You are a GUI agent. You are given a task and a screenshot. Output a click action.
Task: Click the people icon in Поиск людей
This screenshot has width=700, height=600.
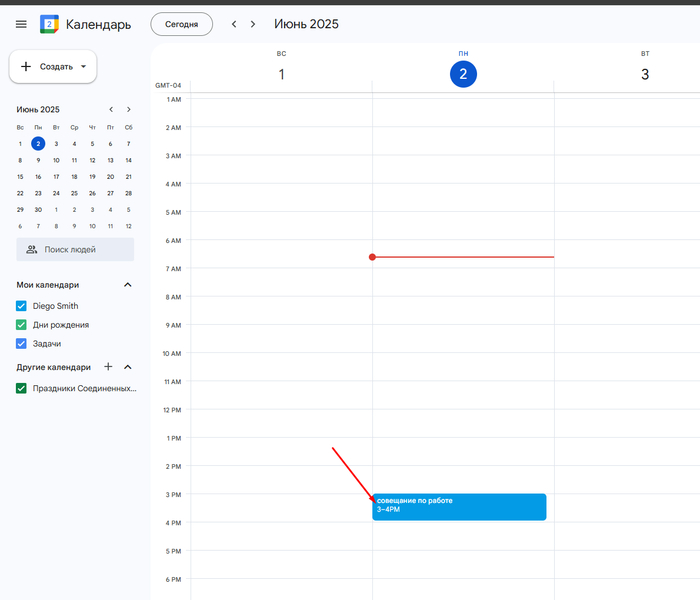pos(32,249)
